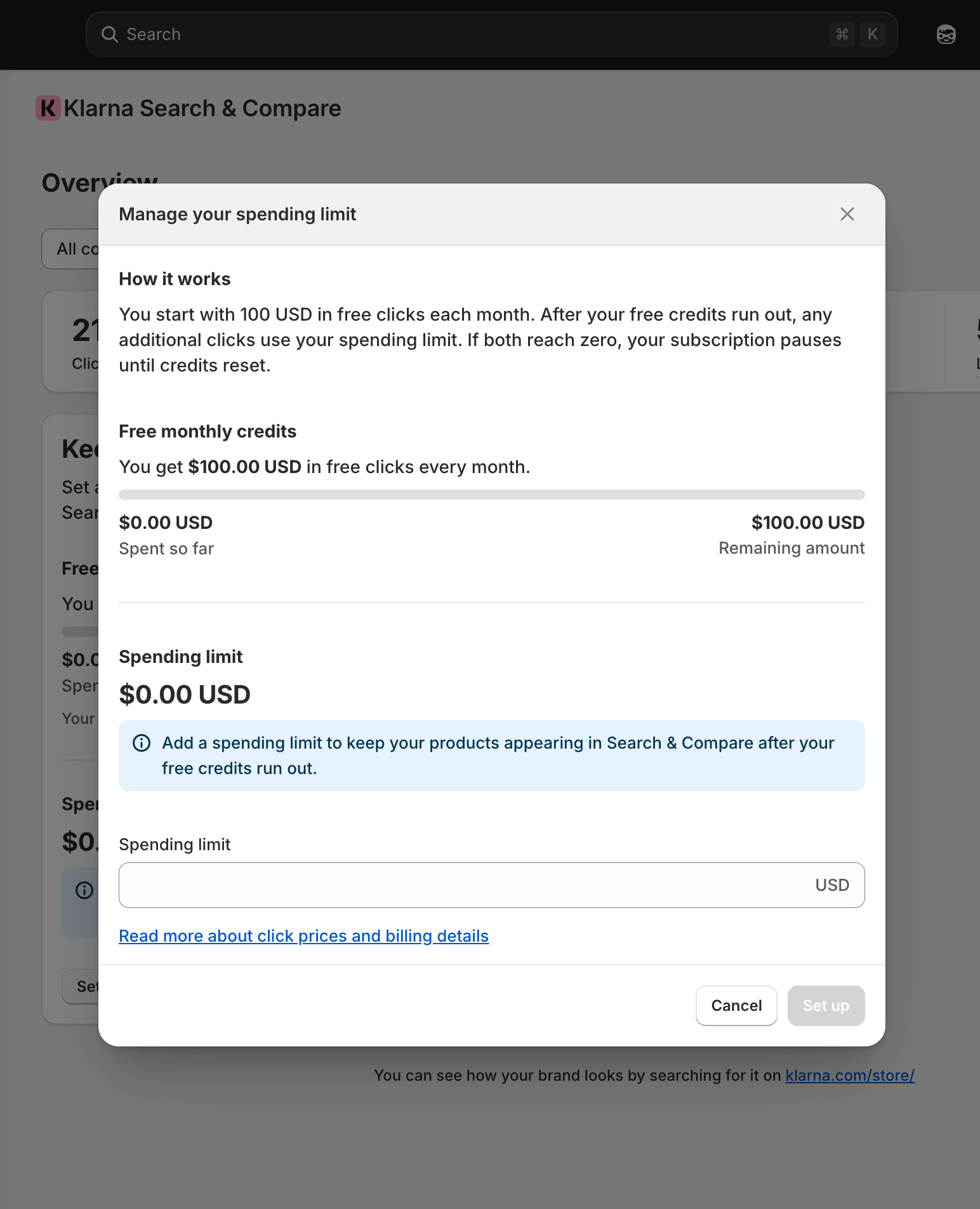
Task: Click the $100.00 USD remaining amount value
Action: 807,523
